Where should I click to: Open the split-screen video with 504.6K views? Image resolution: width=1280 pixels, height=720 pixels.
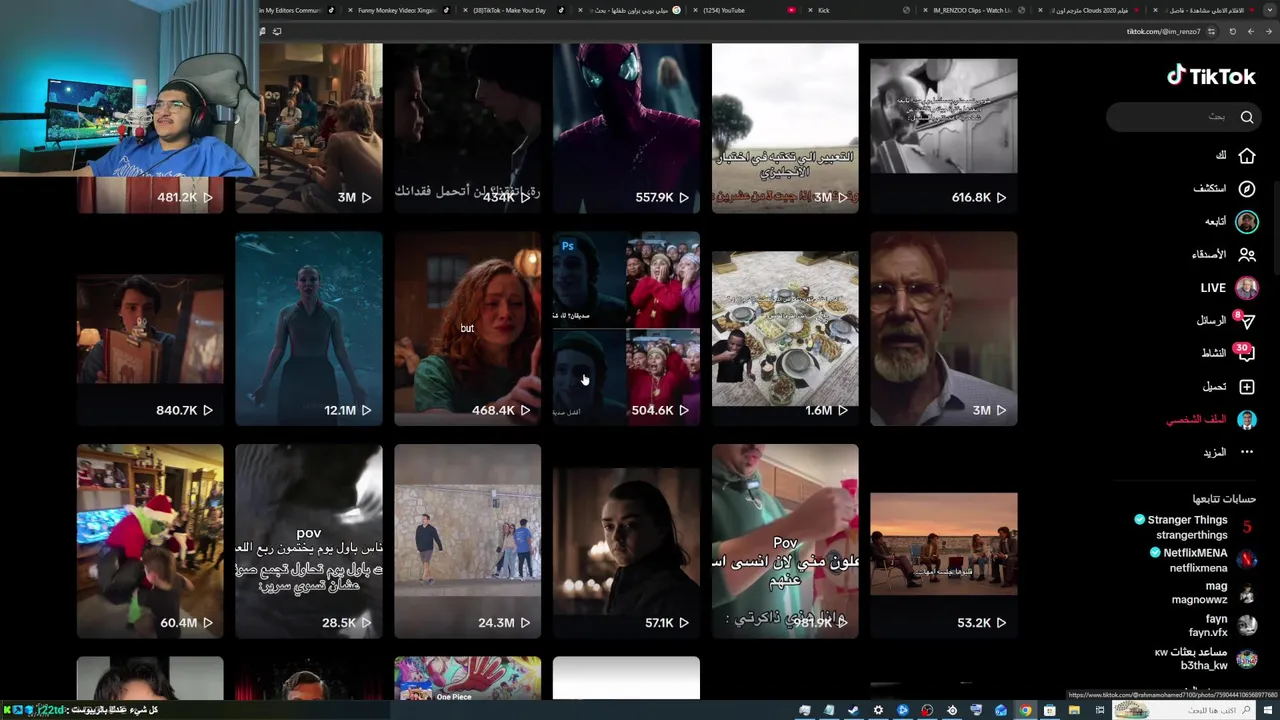626,329
